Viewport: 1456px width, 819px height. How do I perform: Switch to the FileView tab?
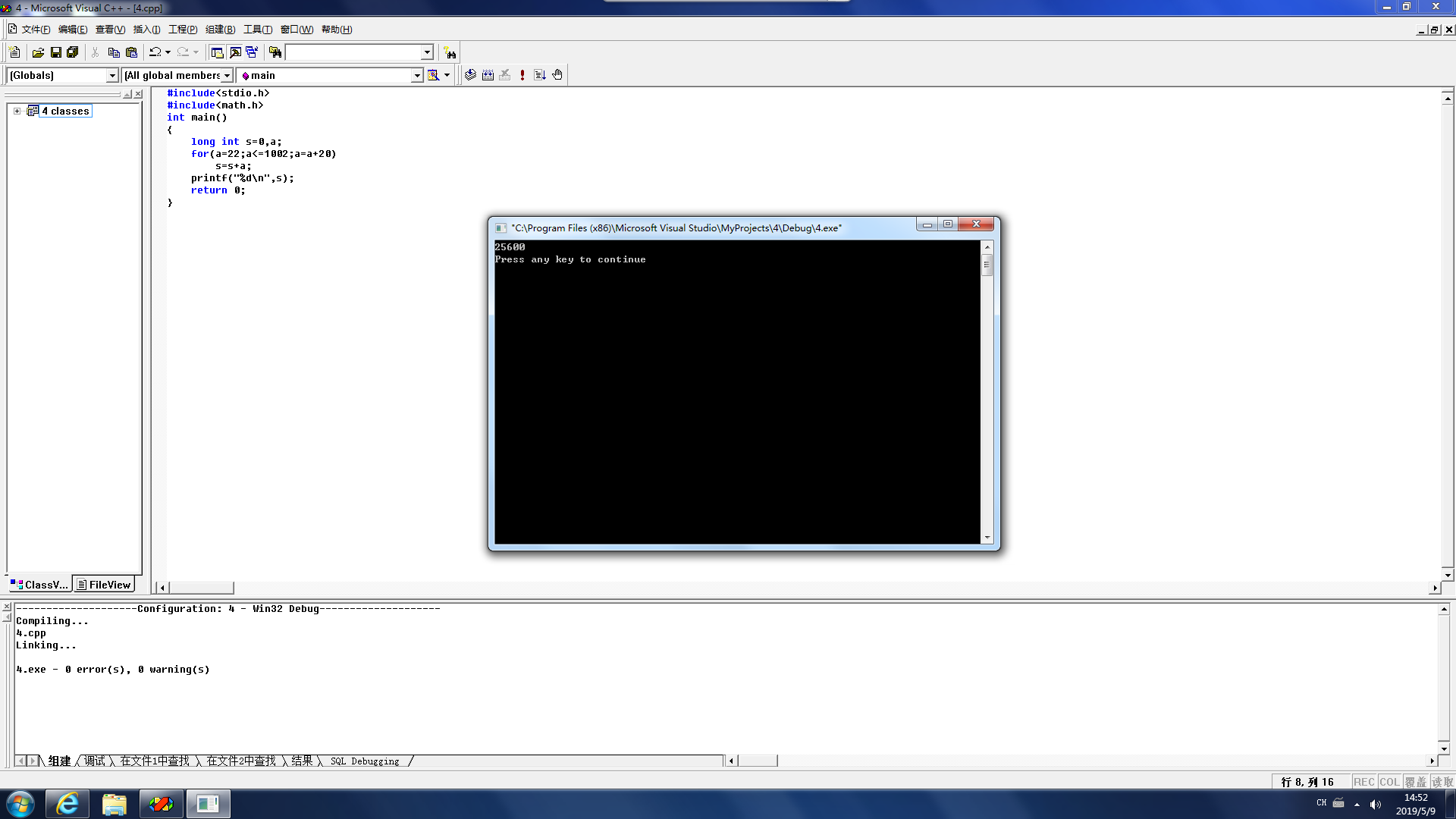tap(104, 585)
